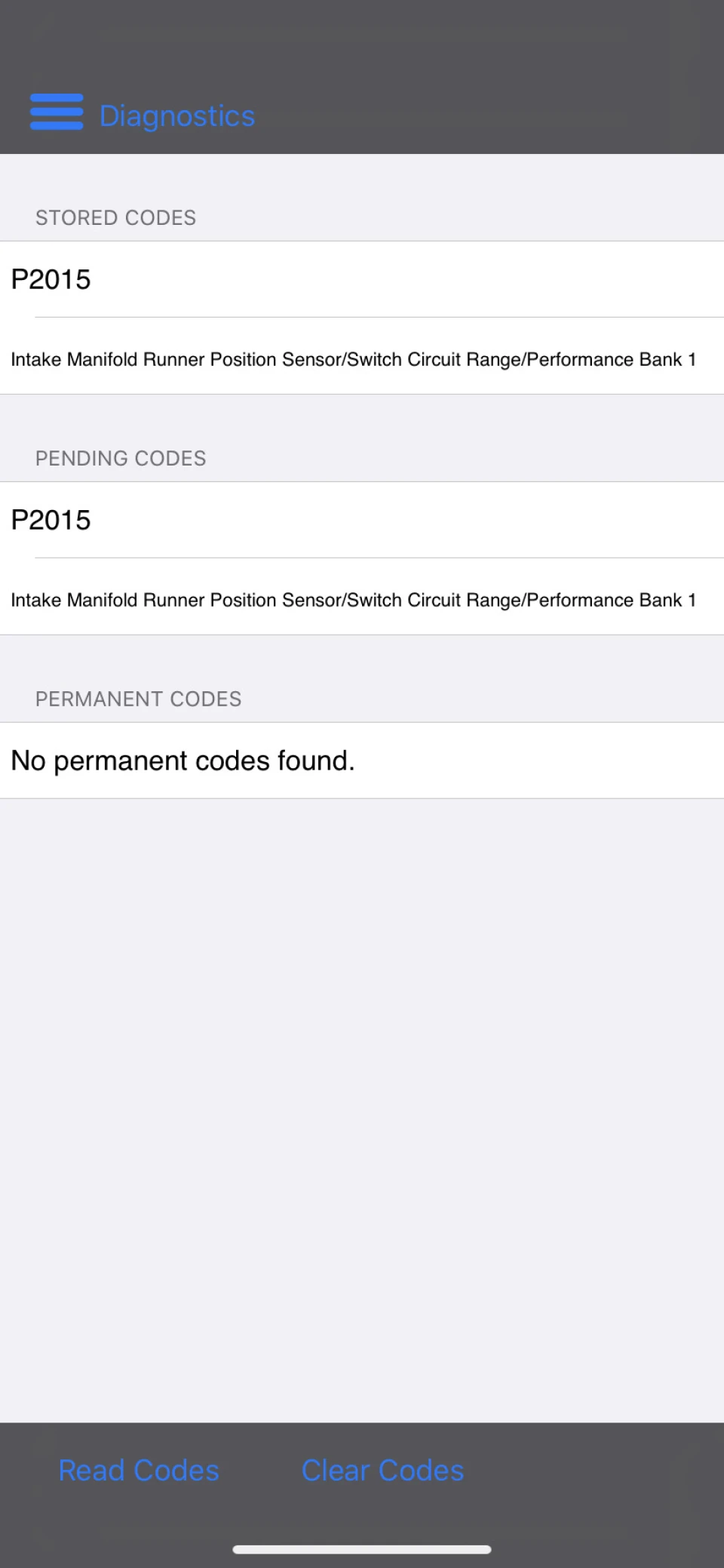Viewport: 724px width, 1568px height.
Task: Click Bank 1 text in pending description
Action: (667, 600)
